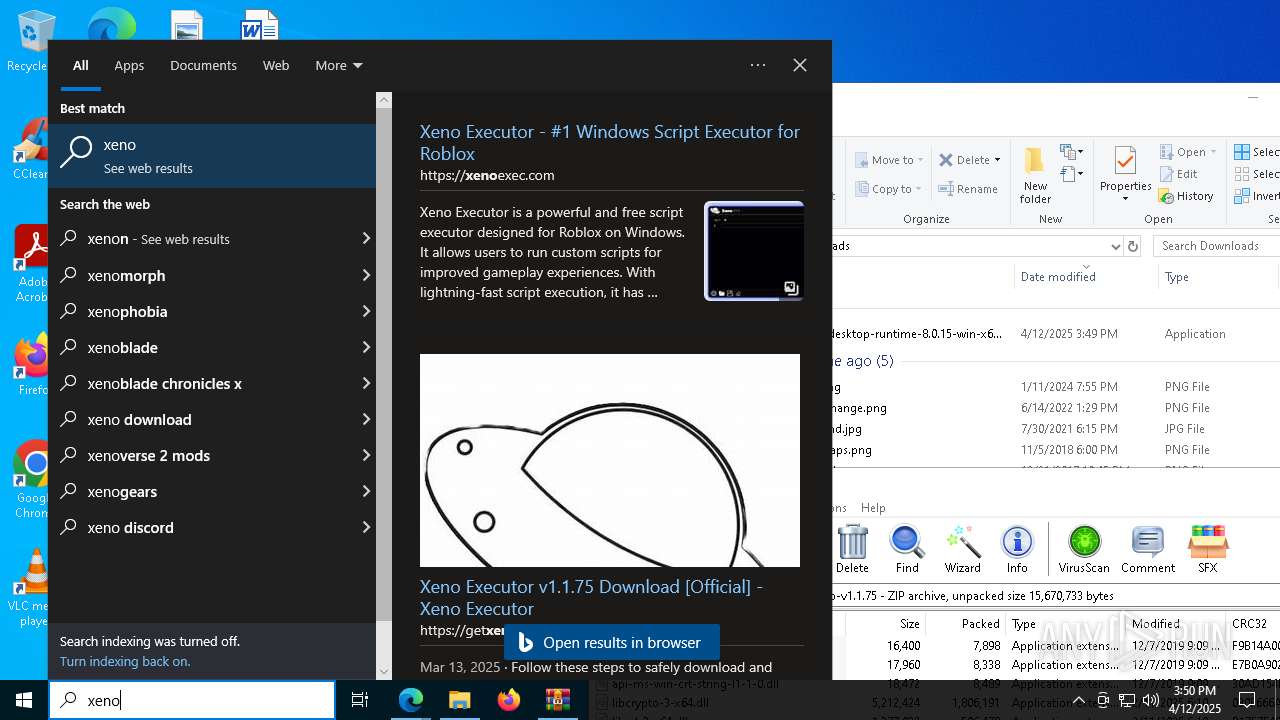Viewport: 1280px width, 720px height.
Task: Click Date modified column header
Action: click(1058, 277)
